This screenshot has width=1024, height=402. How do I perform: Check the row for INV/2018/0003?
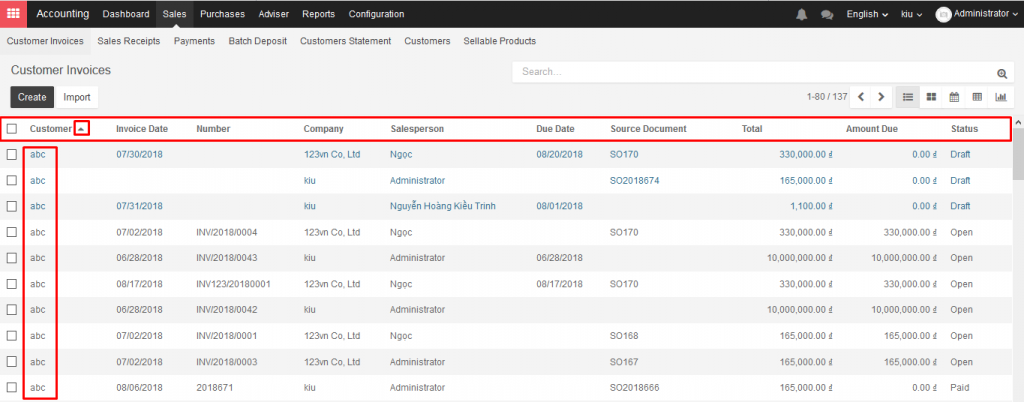pos(12,362)
